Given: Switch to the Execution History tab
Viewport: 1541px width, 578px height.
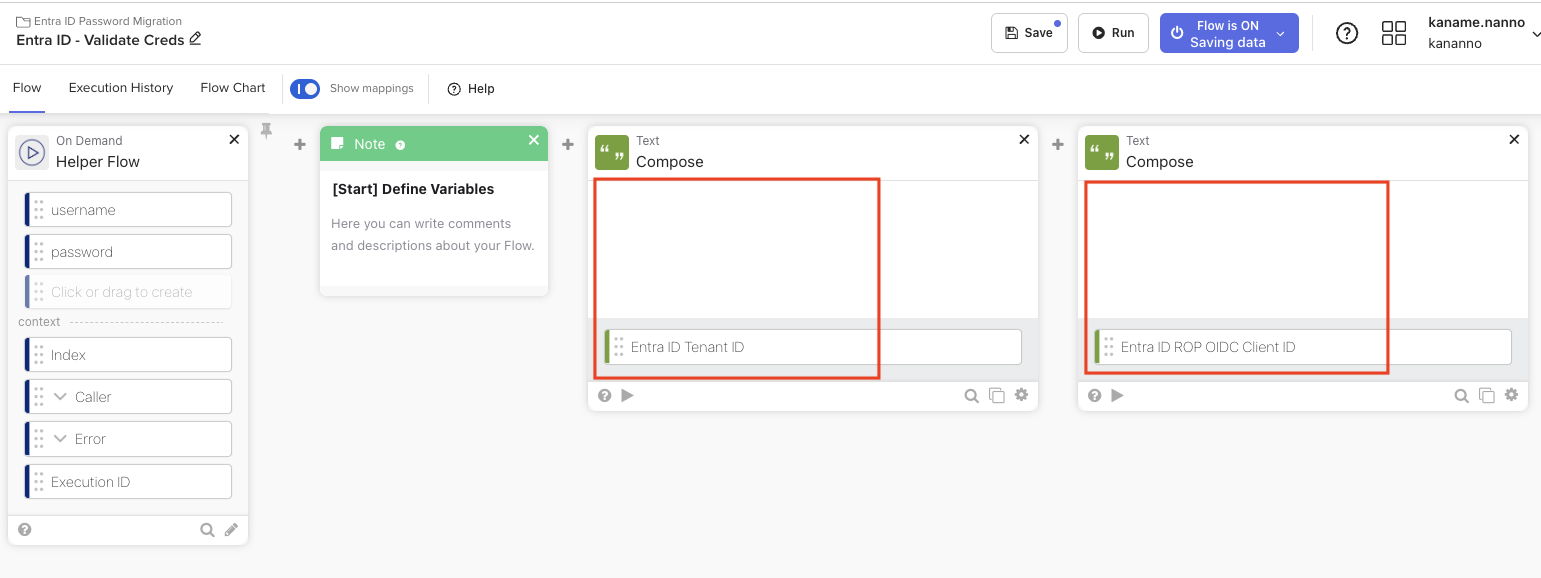Looking at the screenshot, I should point(121,88).
